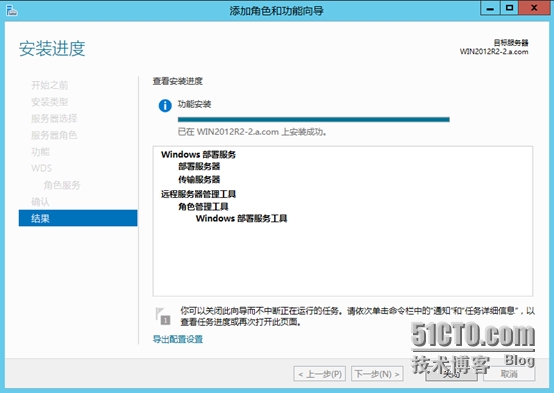Screen dimensions: 554x393
Task: Click the 功能安装 label
Action: pos(194,104)
